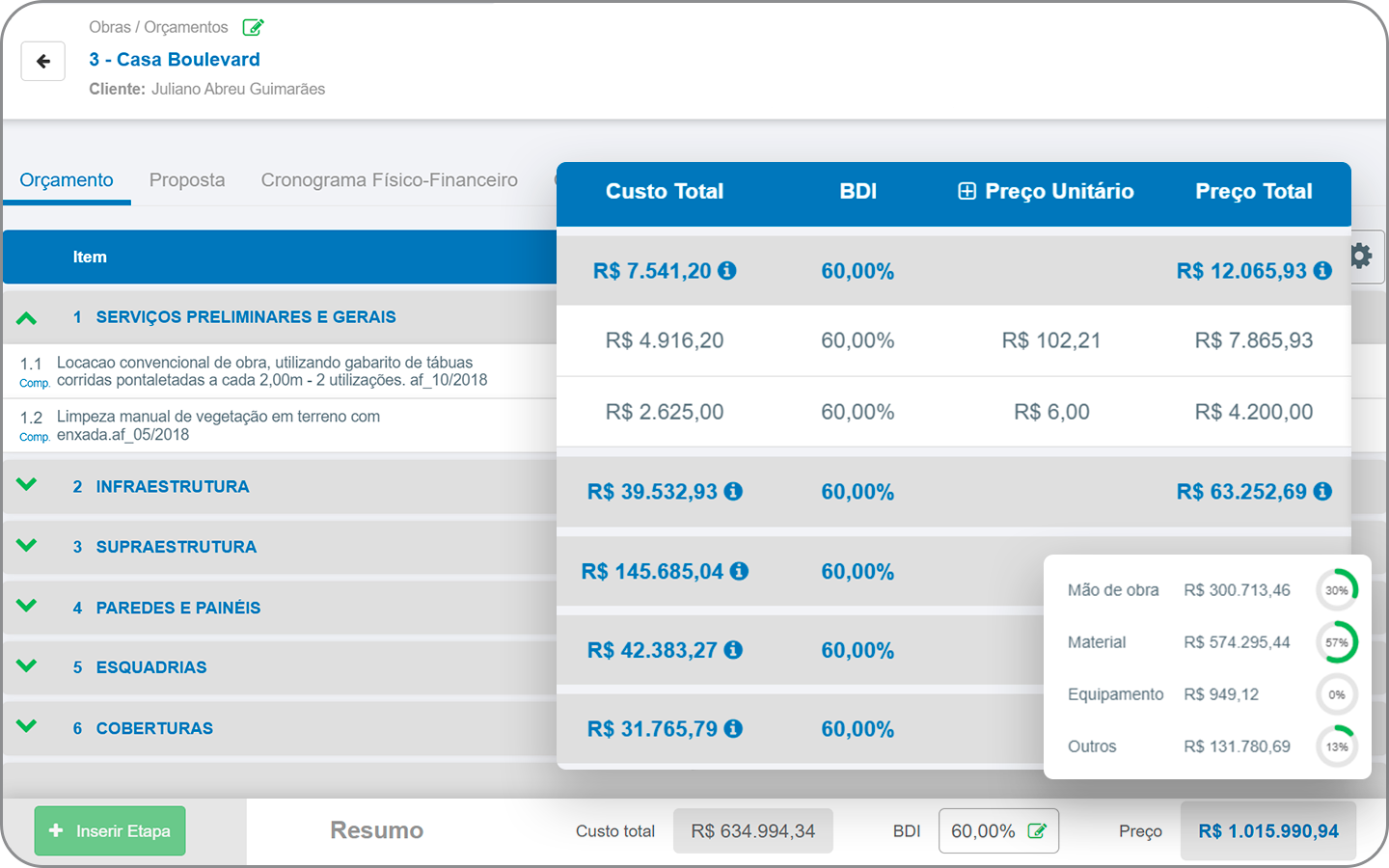Click the Material 57% progress ring
The image size is (1389, 868).
(1337, 642)
